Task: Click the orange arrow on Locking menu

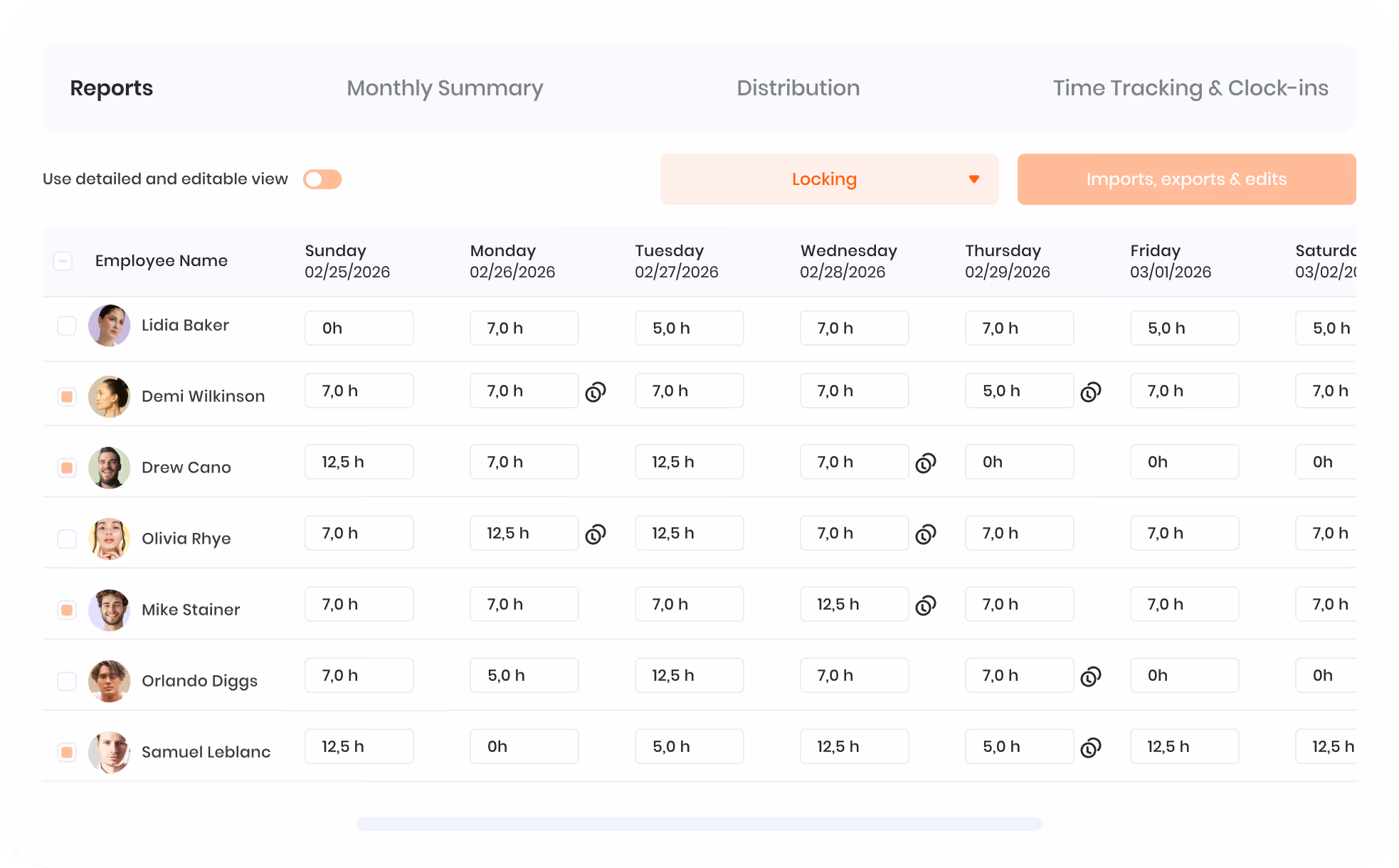Action: tap(974, 179)
